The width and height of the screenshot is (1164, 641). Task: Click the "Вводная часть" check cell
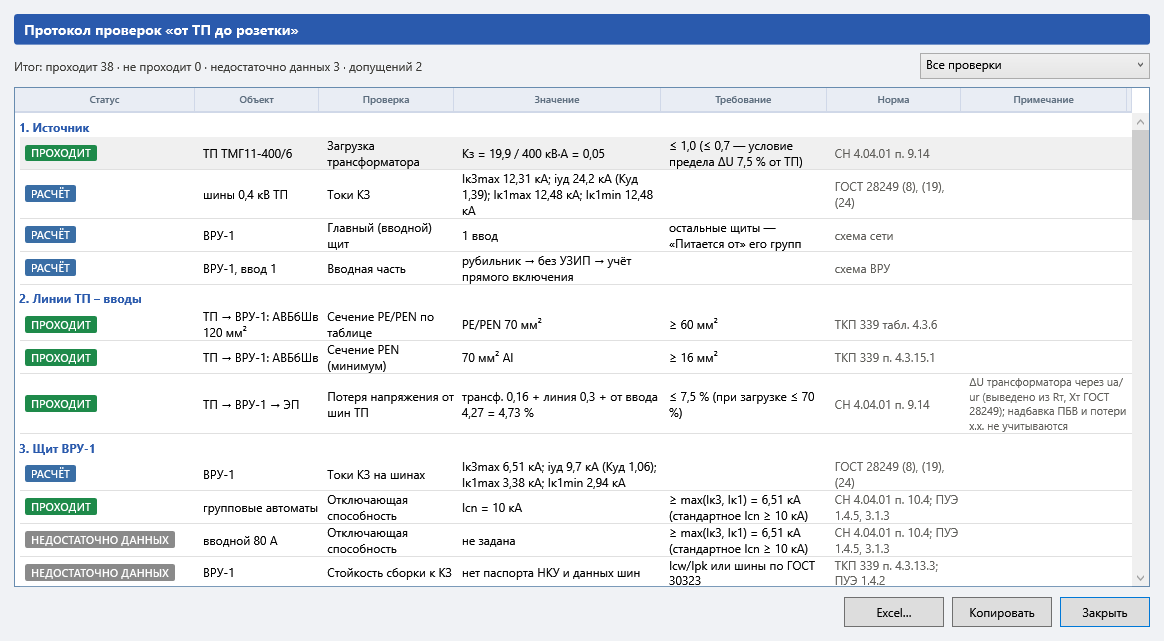(367, 269)
